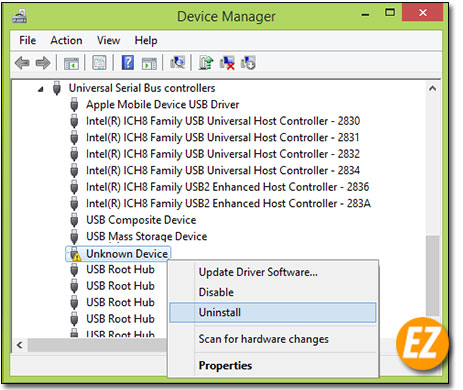463x390 pixels.
Task: Click scroll left arrow of horizontal scrollbar
Action: coord(20,345)
